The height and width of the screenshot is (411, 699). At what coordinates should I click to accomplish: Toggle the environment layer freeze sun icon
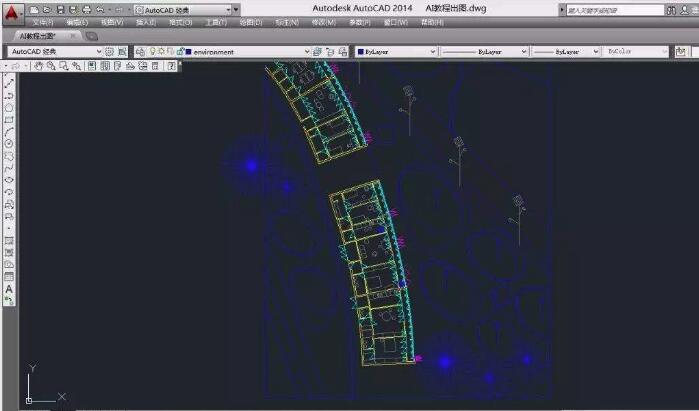tap(162, 51)
